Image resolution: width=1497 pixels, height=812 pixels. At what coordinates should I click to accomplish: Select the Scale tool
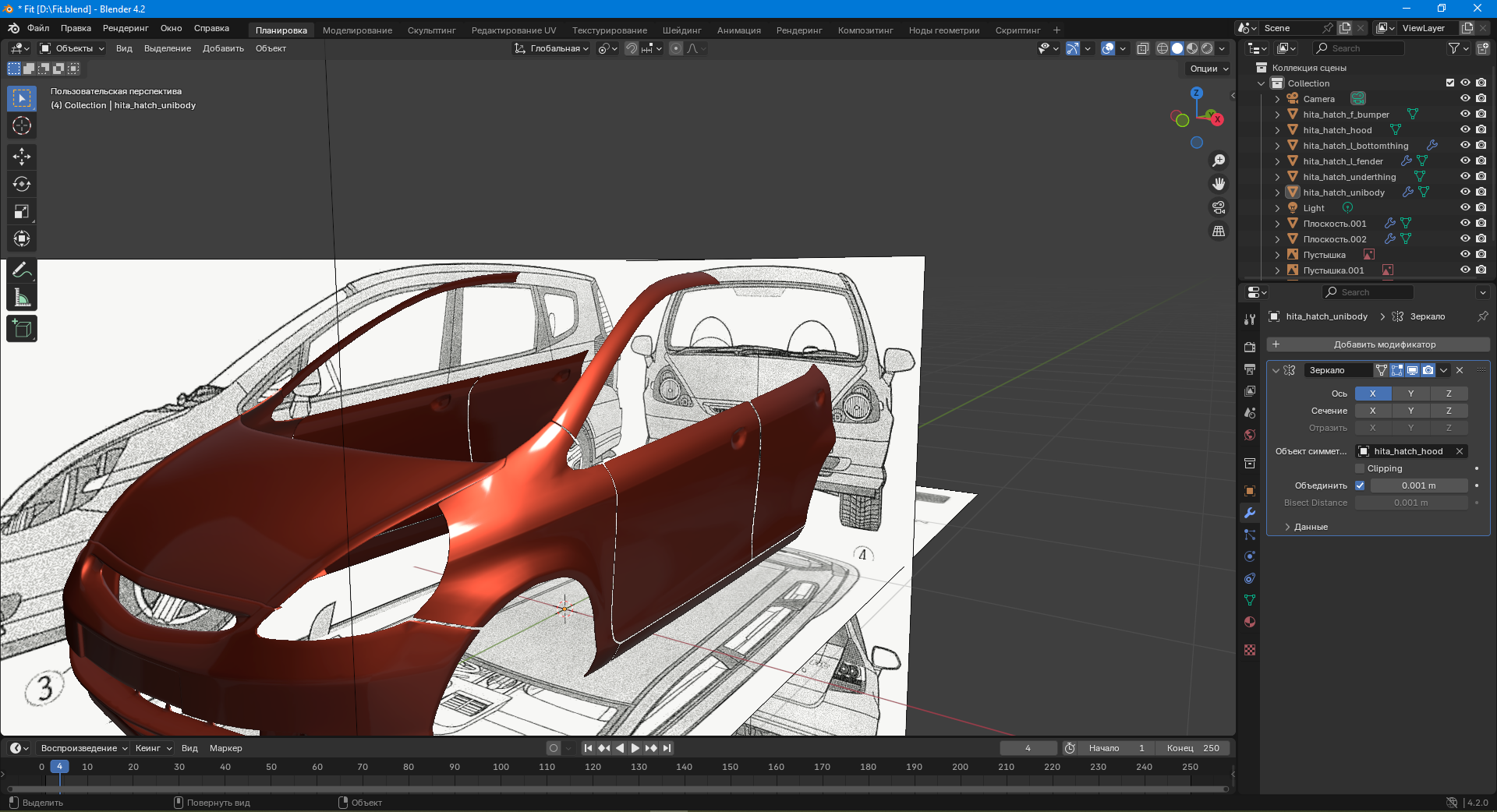22,211
